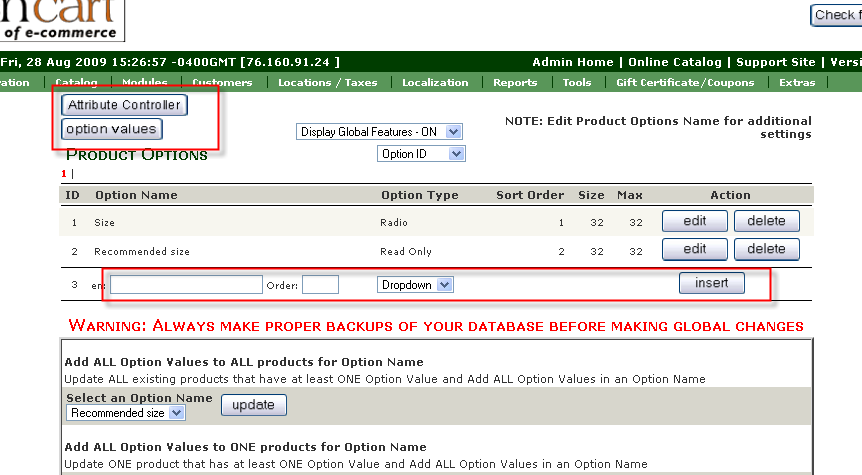Open the Option ID sort dropdown
862x475 pixels.
[421, 154]
